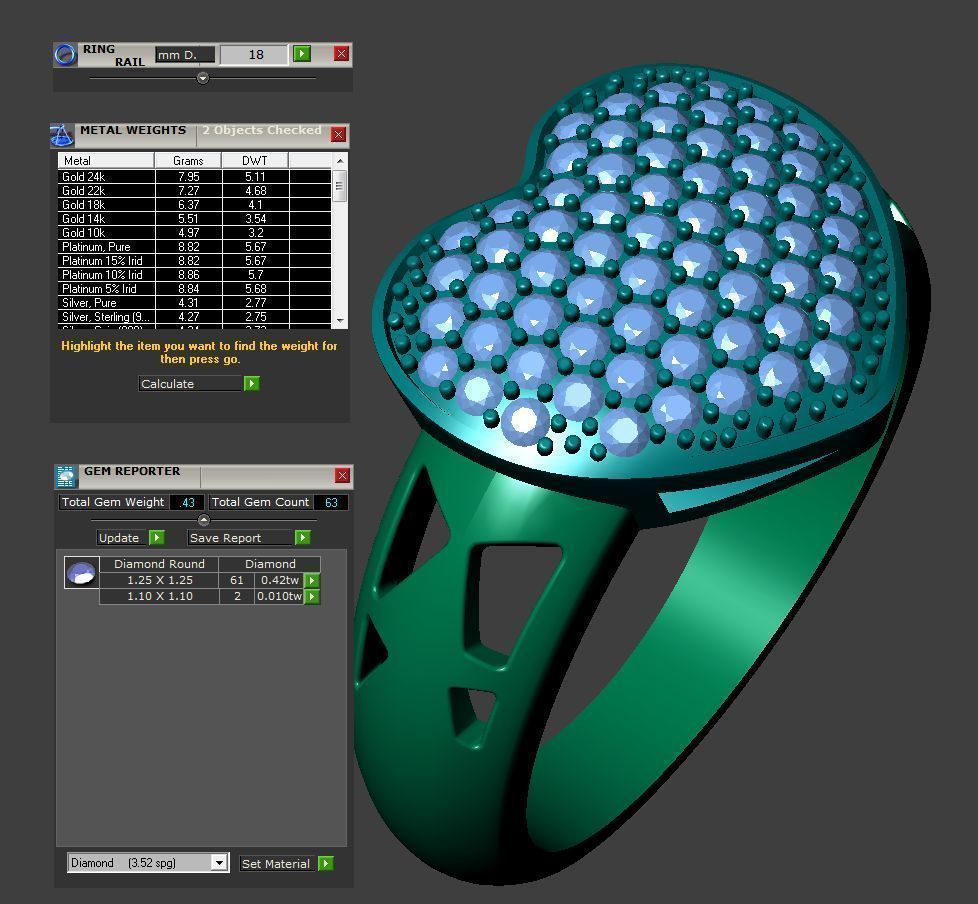Viewport: 978px width, 904px height.
Task: Click the metal list scroll up arrow
Action: point(340,161)
